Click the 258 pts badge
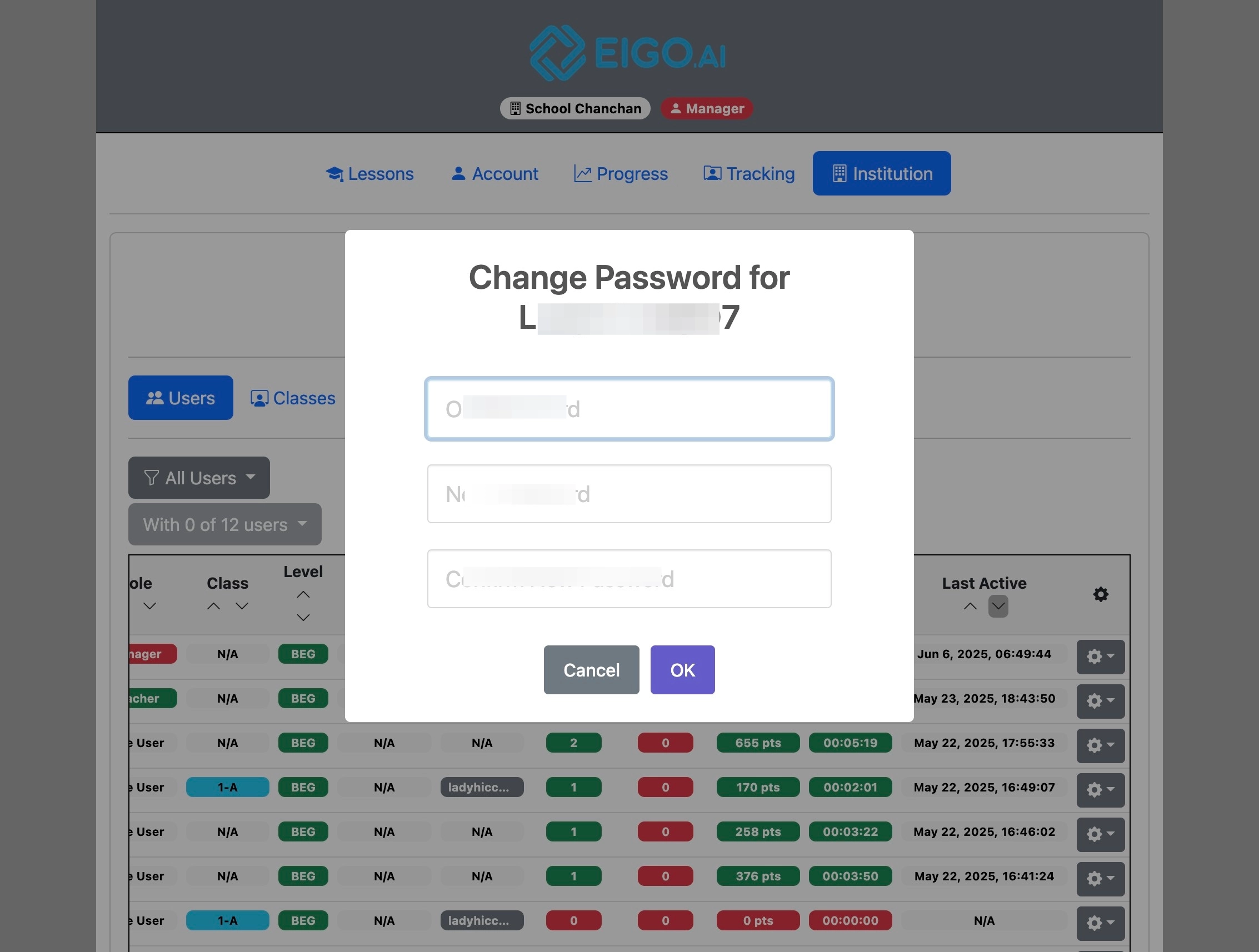1259x952 pixels. (x=758, y=831)
